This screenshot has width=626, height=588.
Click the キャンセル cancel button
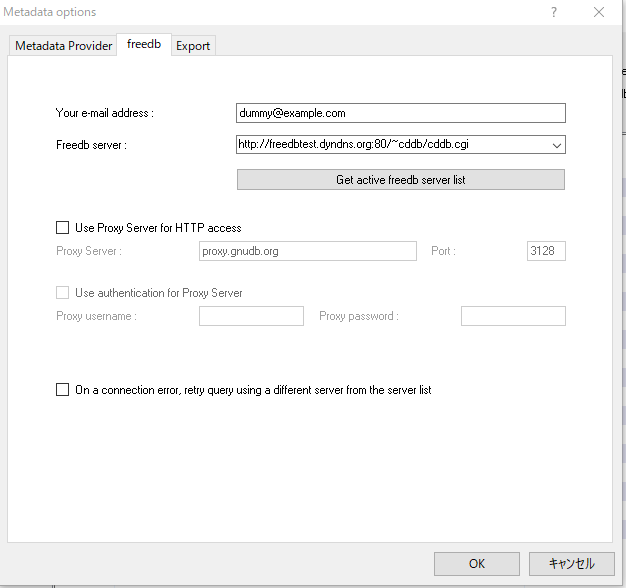(x=571, y=564)
